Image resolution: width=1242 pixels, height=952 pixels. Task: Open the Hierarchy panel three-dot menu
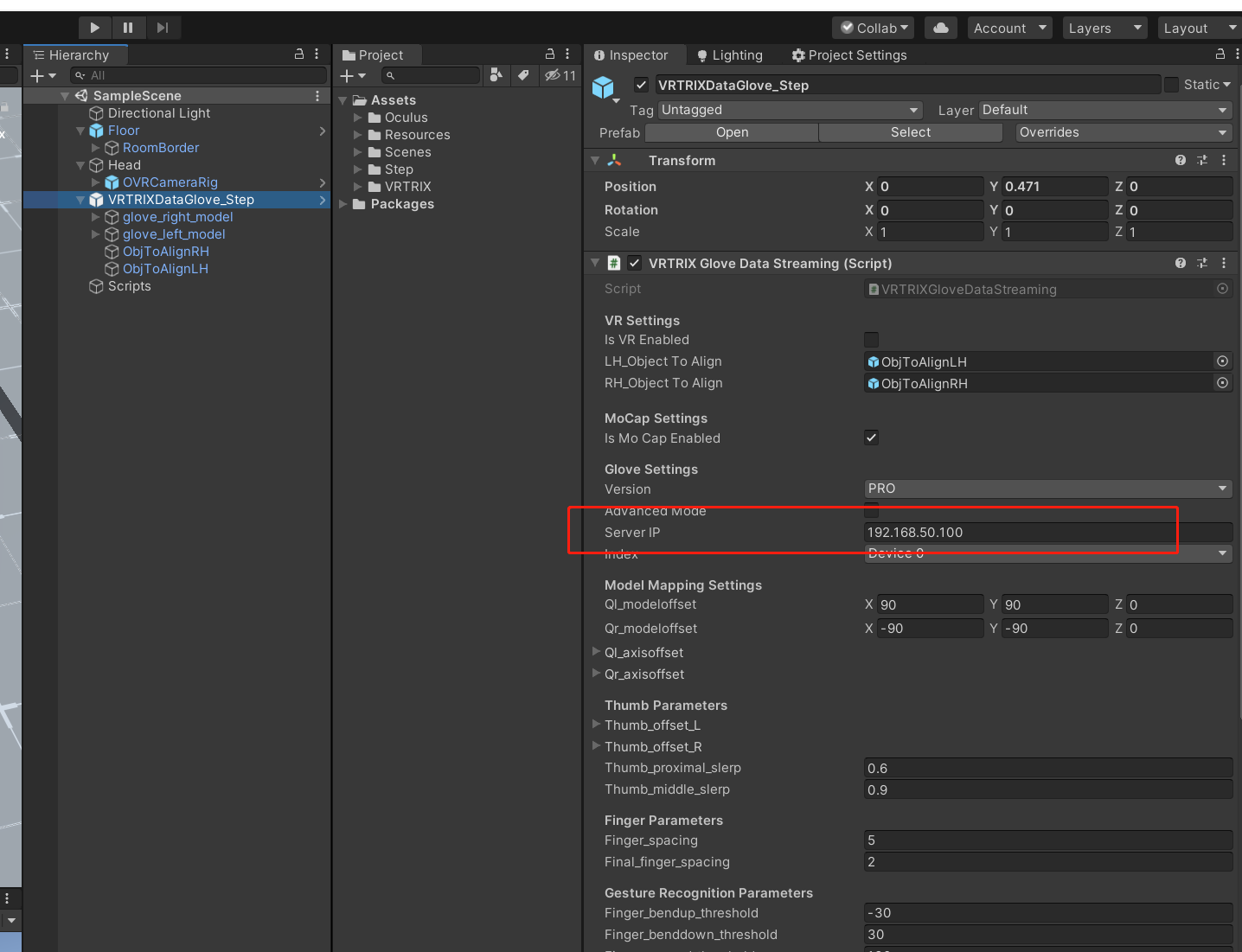pyautogui.click(x=317, y=54)
